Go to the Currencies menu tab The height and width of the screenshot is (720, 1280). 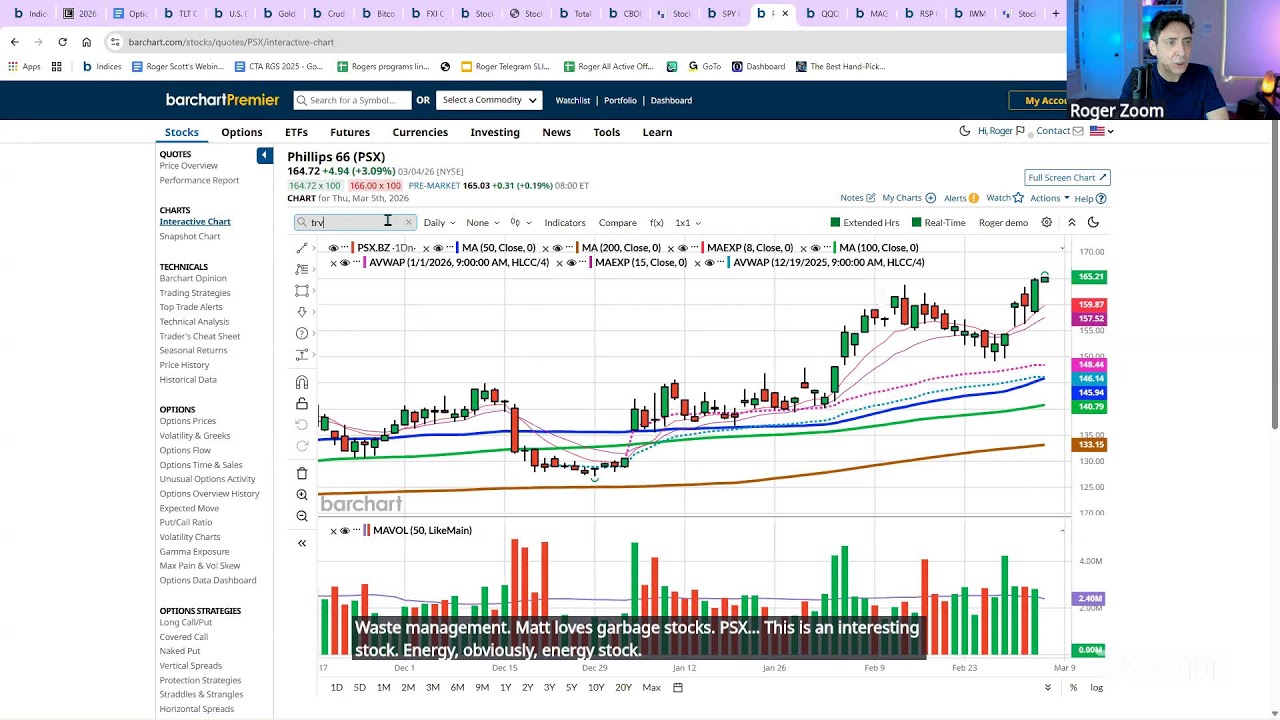420,132
